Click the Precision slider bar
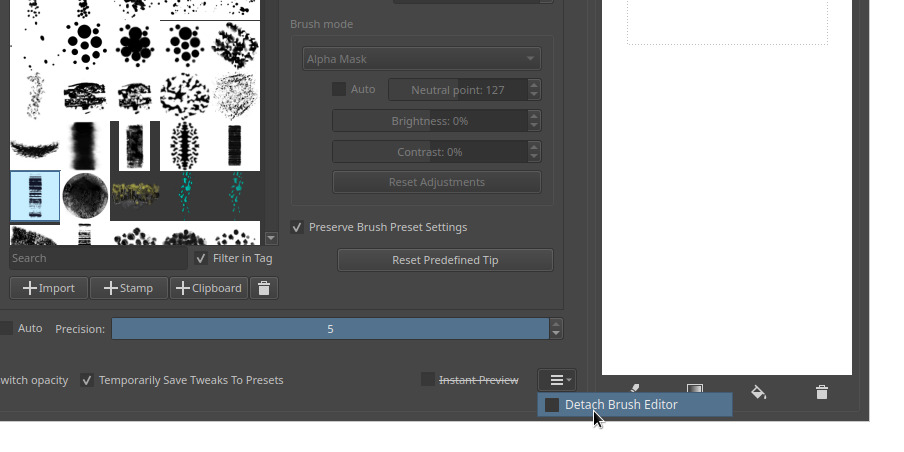Image resolution: width=904 pixels, height=452 pixels. (330, 329)
